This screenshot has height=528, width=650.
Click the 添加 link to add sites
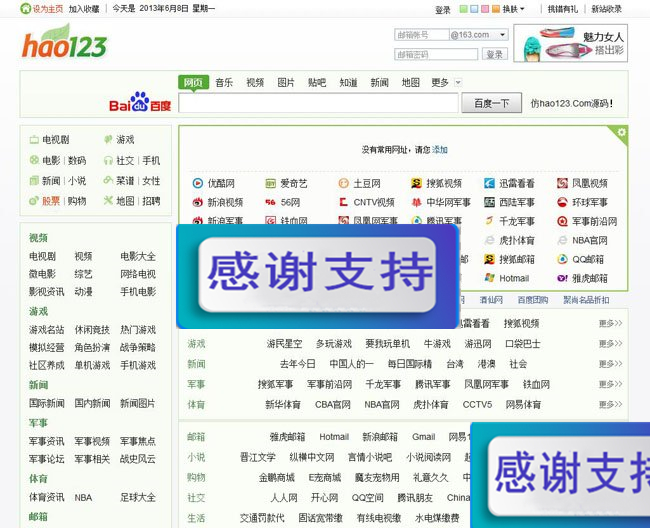click(x=440, y=150)
